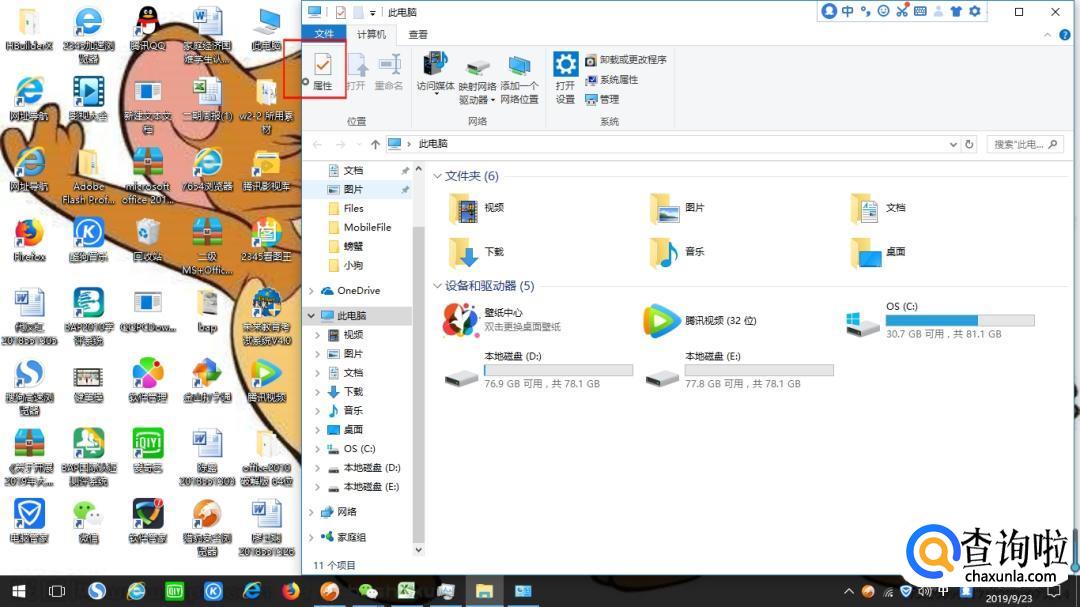Viewport: 1080px width, 607px height.
Task: Click the "11 个项目" status bar text
Action: point(334,566)
